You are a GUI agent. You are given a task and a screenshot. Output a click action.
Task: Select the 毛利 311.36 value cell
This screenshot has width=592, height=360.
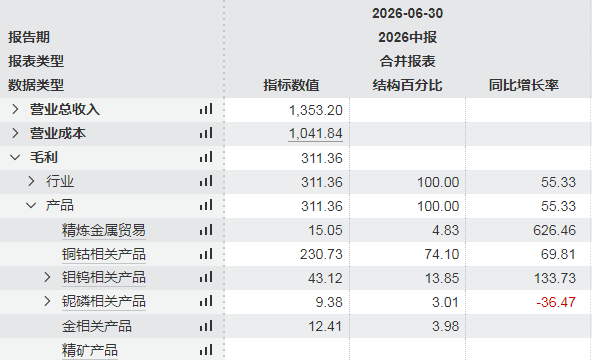click(x=322, y=158)
